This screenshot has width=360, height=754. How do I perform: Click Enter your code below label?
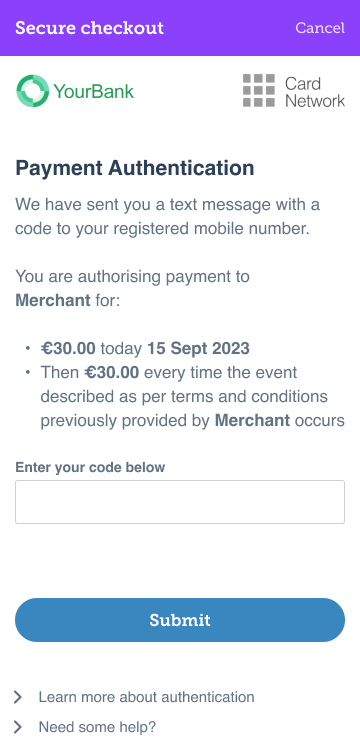pos(90,467)
